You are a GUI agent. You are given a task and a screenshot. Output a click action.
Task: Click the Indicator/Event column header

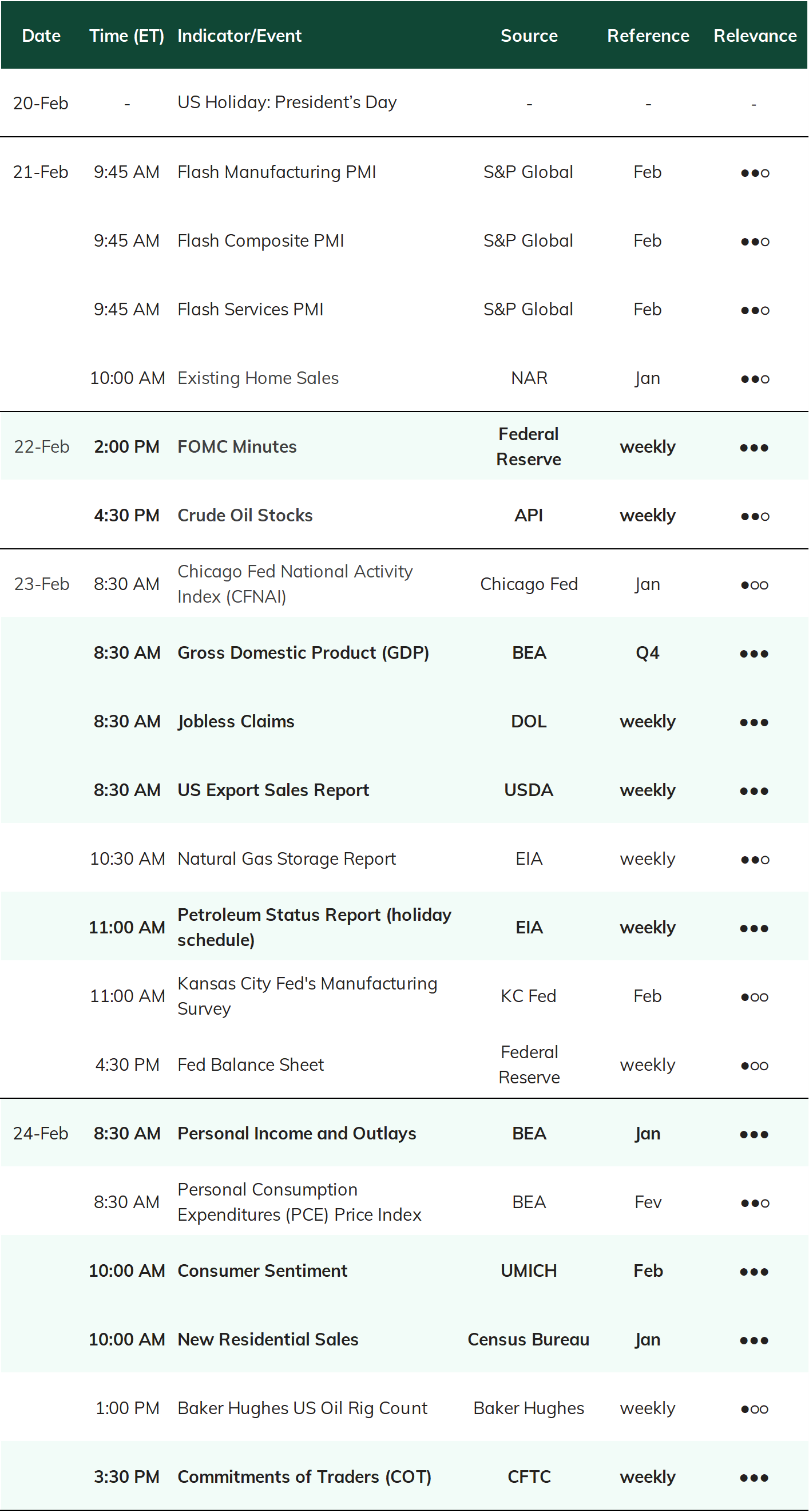[x=239, y=36]
